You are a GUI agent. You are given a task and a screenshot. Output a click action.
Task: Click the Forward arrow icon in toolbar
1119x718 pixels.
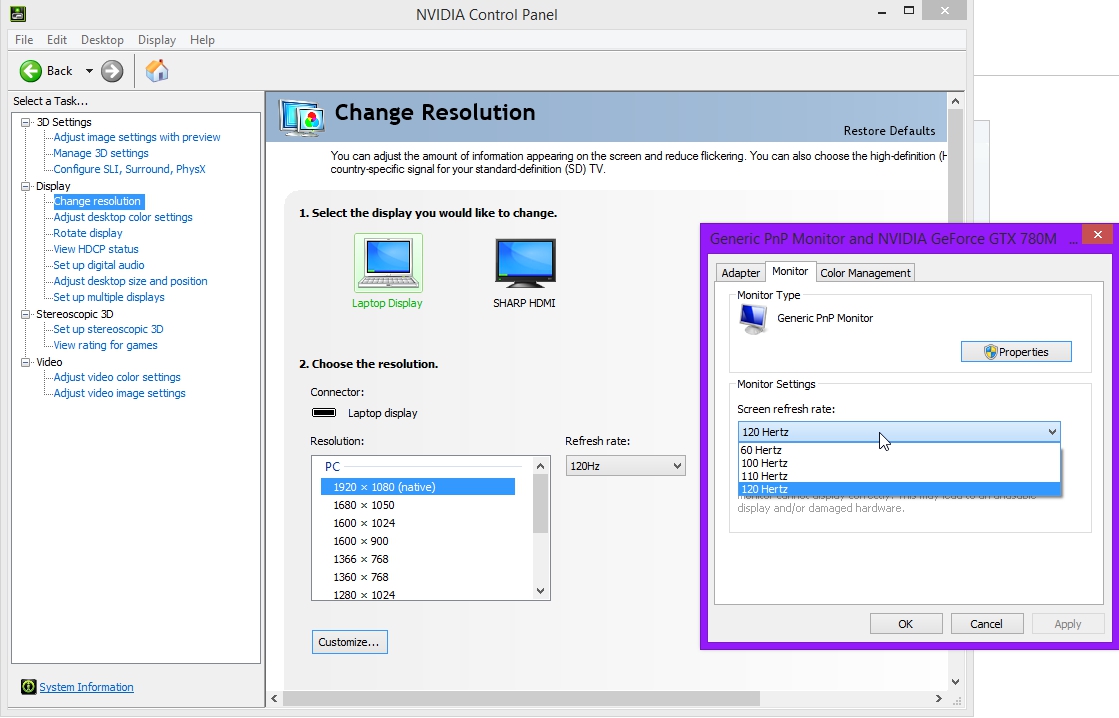click(112, 70)
